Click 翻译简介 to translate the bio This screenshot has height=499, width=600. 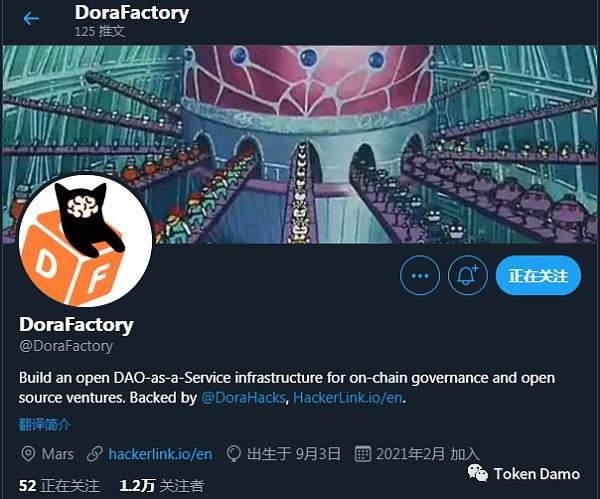tap(45, 424)
